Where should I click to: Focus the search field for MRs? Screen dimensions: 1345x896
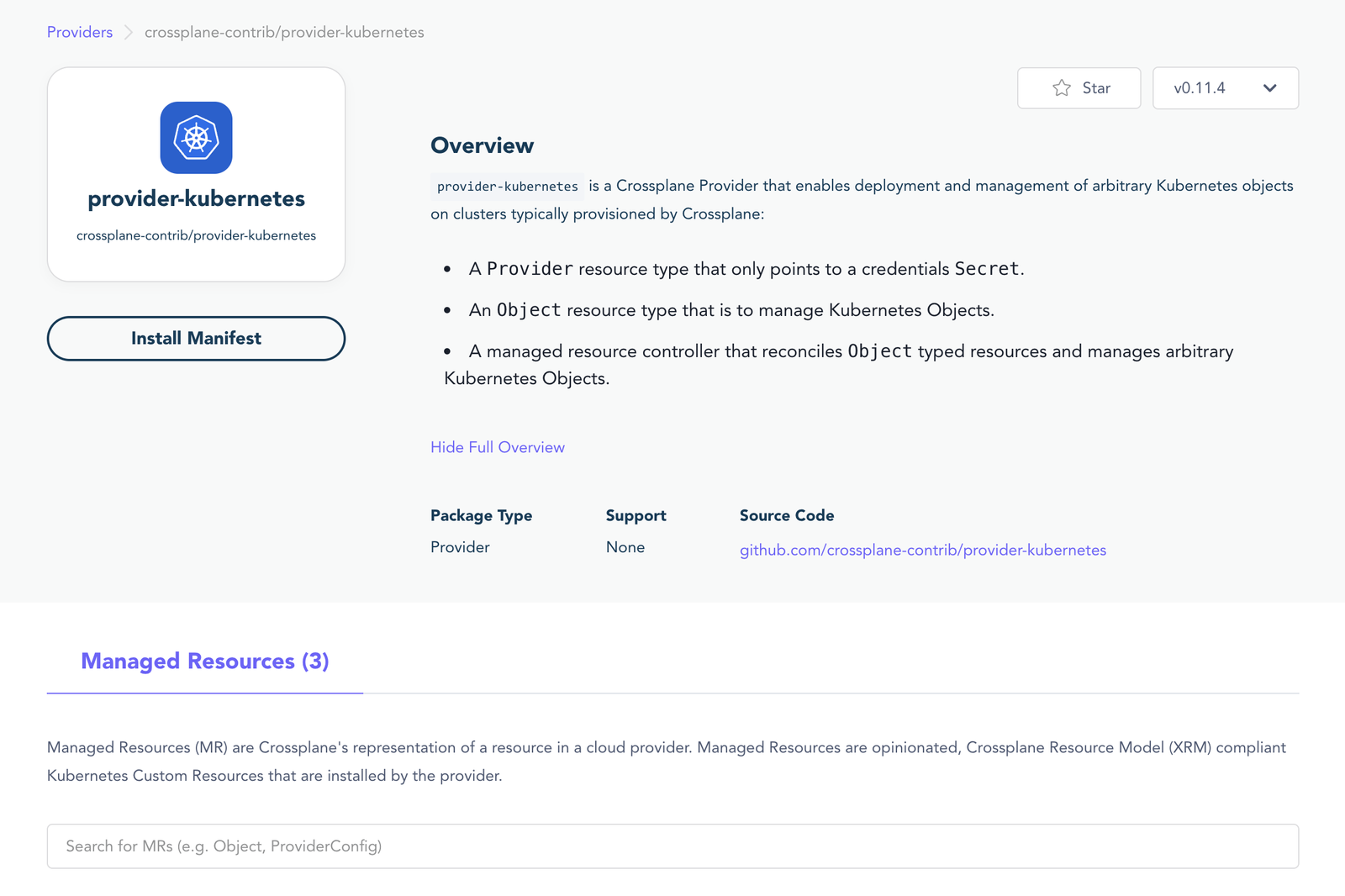point(672,846)
